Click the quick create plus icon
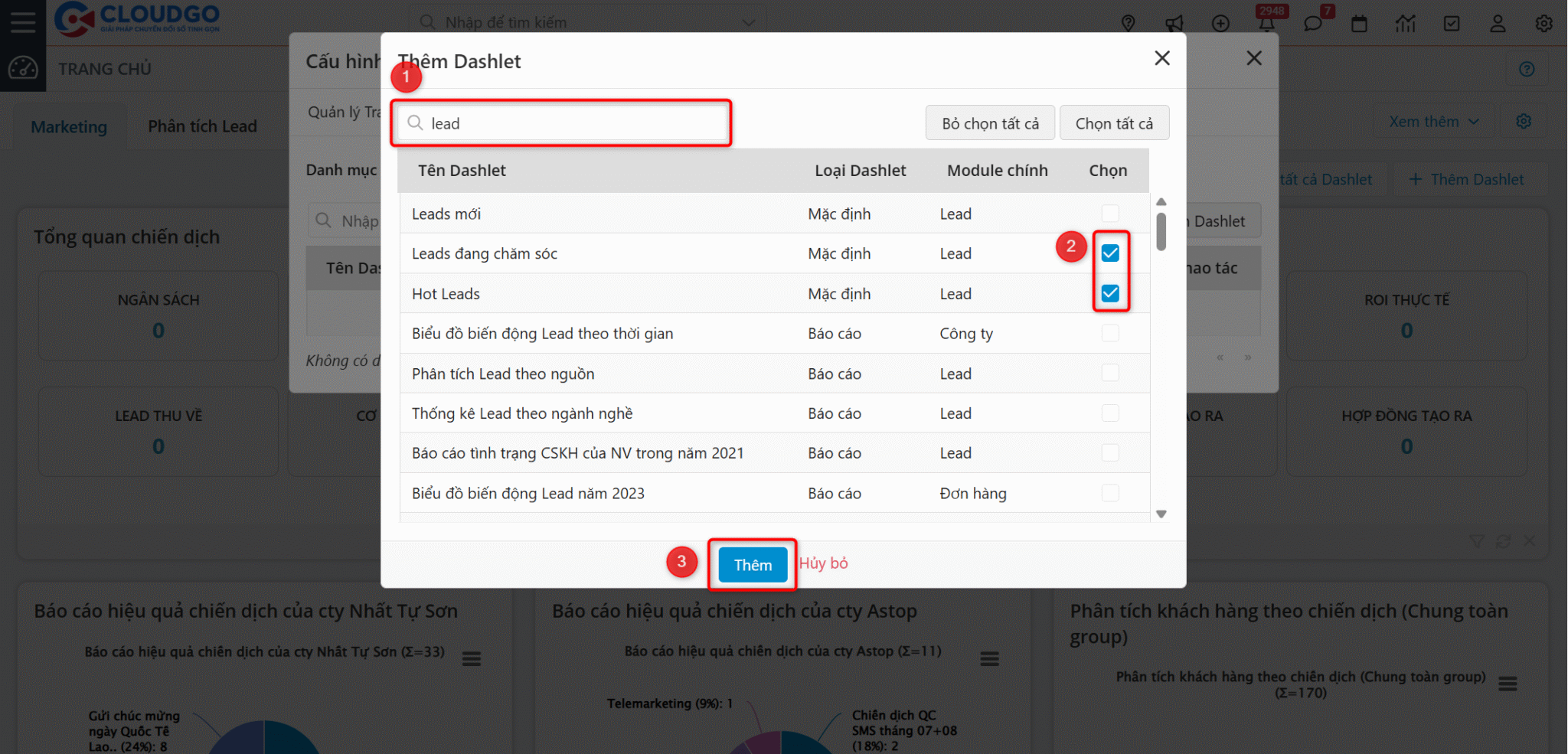Screen dimensions: 1568x754 [1220, 23]
